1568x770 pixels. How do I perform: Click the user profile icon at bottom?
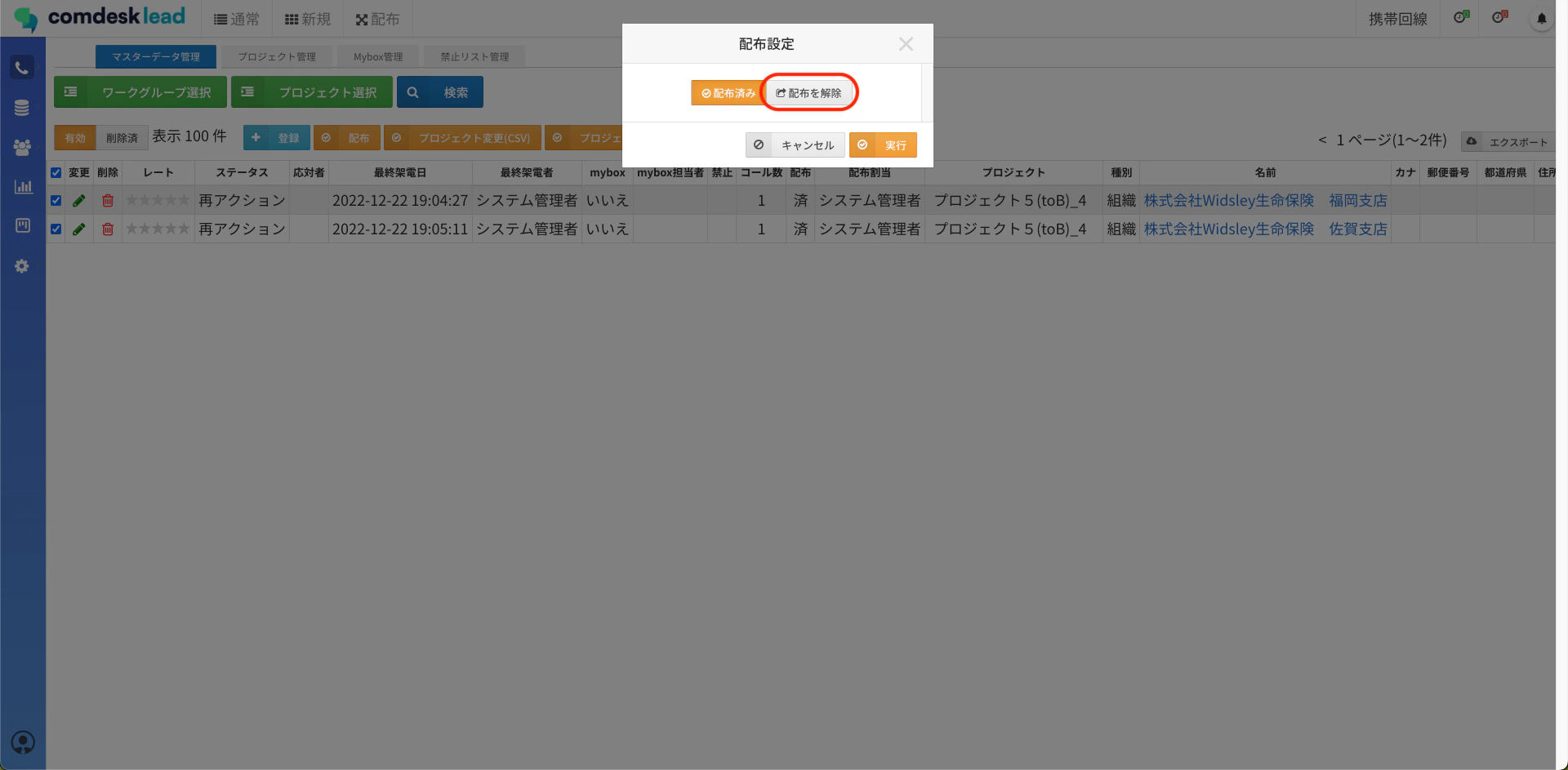point(23,742)
